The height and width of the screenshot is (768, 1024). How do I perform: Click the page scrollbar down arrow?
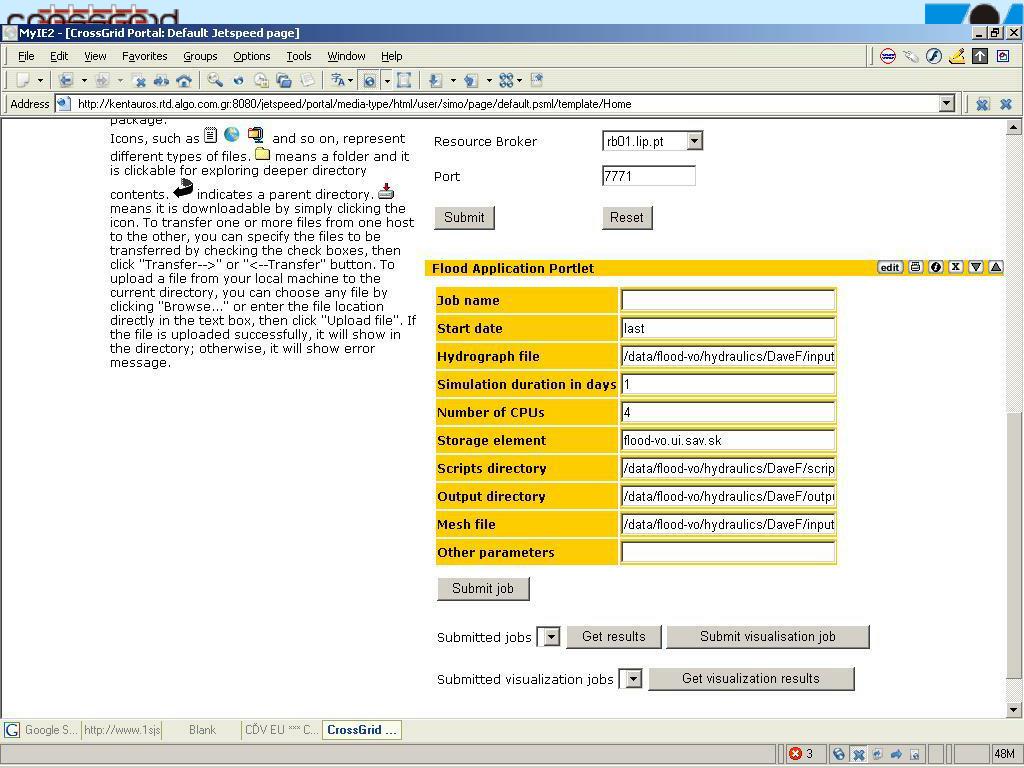(x=1014, y=709)
